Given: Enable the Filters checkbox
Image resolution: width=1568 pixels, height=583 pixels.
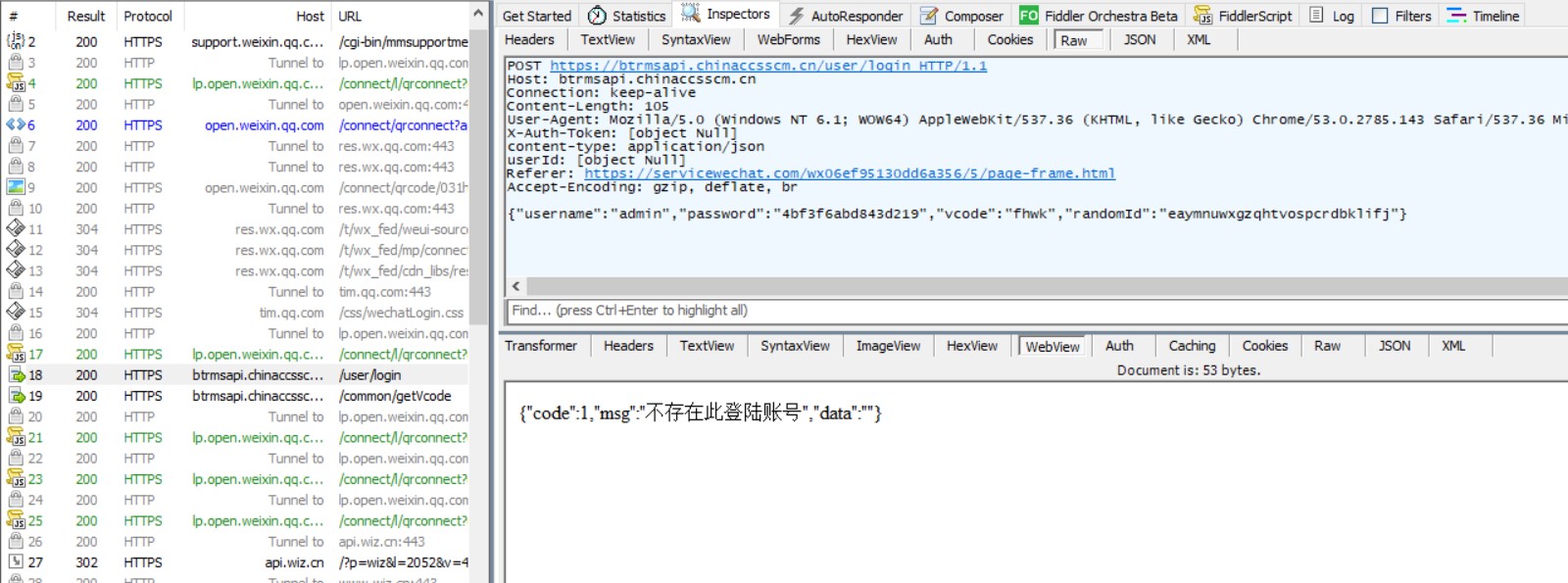Looking at the screenshot, I should pyautogui.click(x=1380, y=16).
